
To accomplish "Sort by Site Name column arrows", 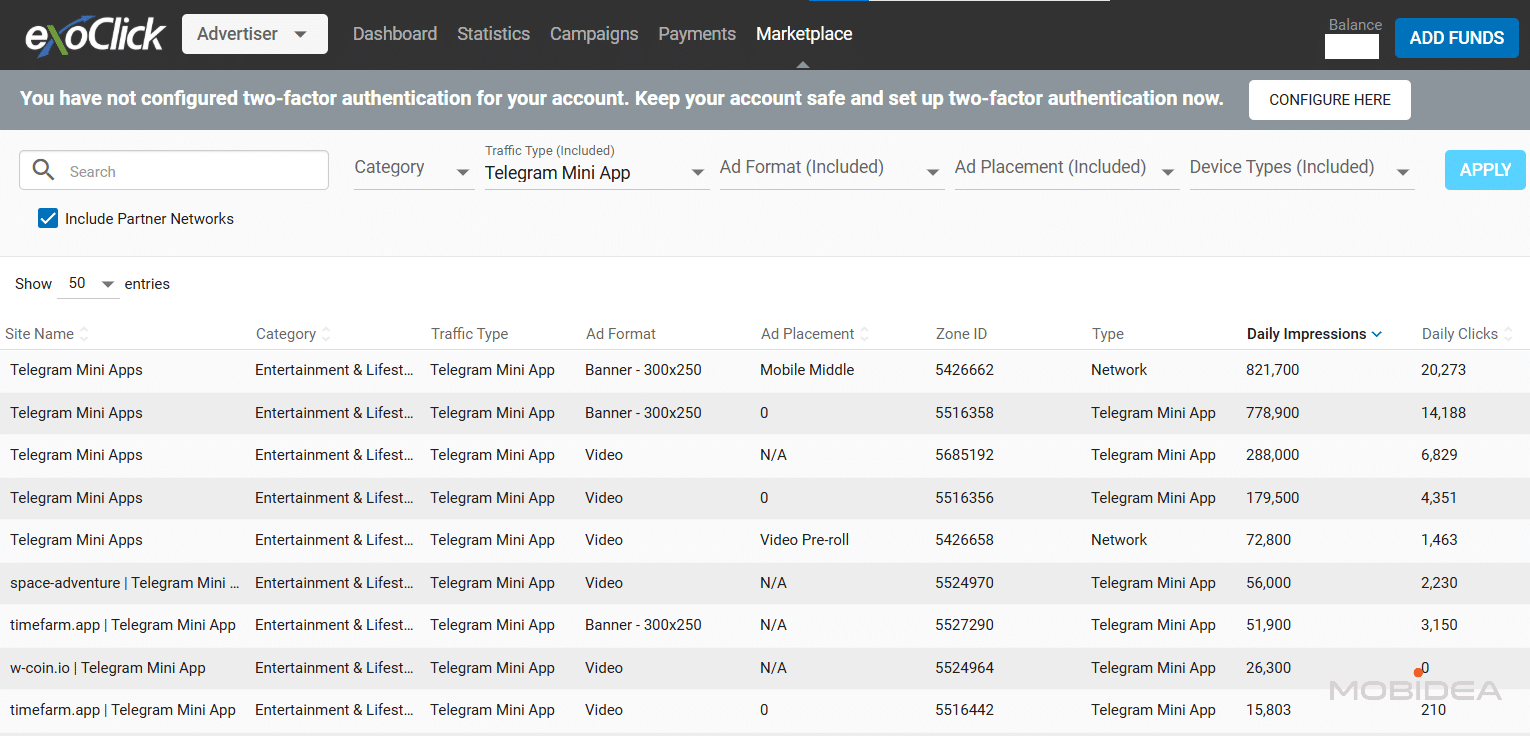I will click(84, 334).
